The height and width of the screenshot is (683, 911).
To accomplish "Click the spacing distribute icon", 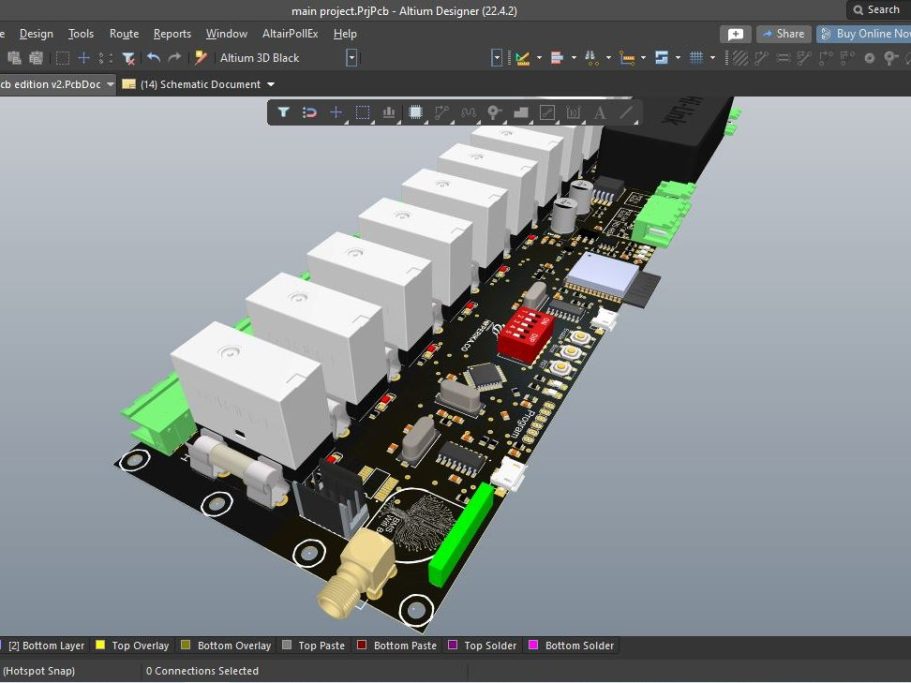I will point(591,58).
